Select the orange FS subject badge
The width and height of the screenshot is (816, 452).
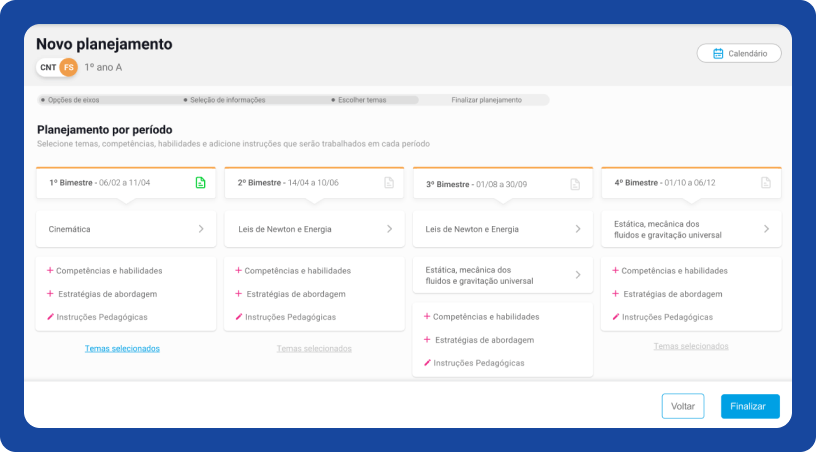pos(68,67)
